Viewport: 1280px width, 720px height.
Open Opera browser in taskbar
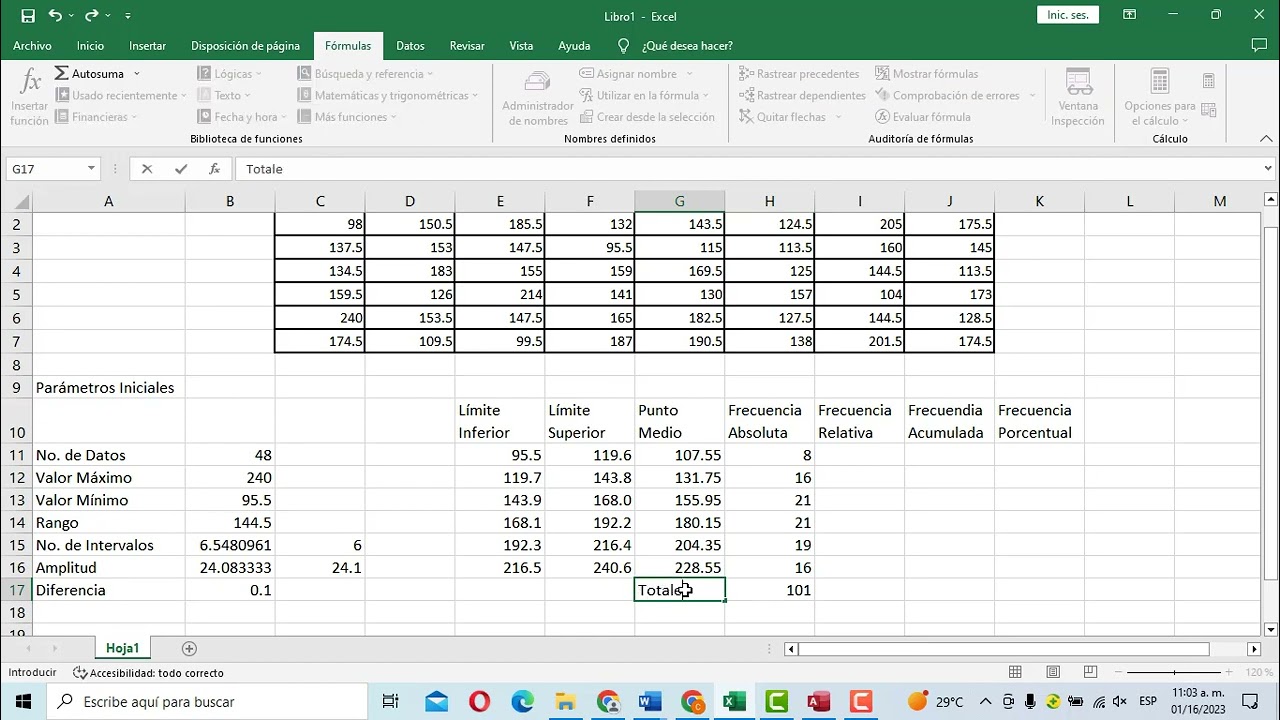click(x=479, y=701)
